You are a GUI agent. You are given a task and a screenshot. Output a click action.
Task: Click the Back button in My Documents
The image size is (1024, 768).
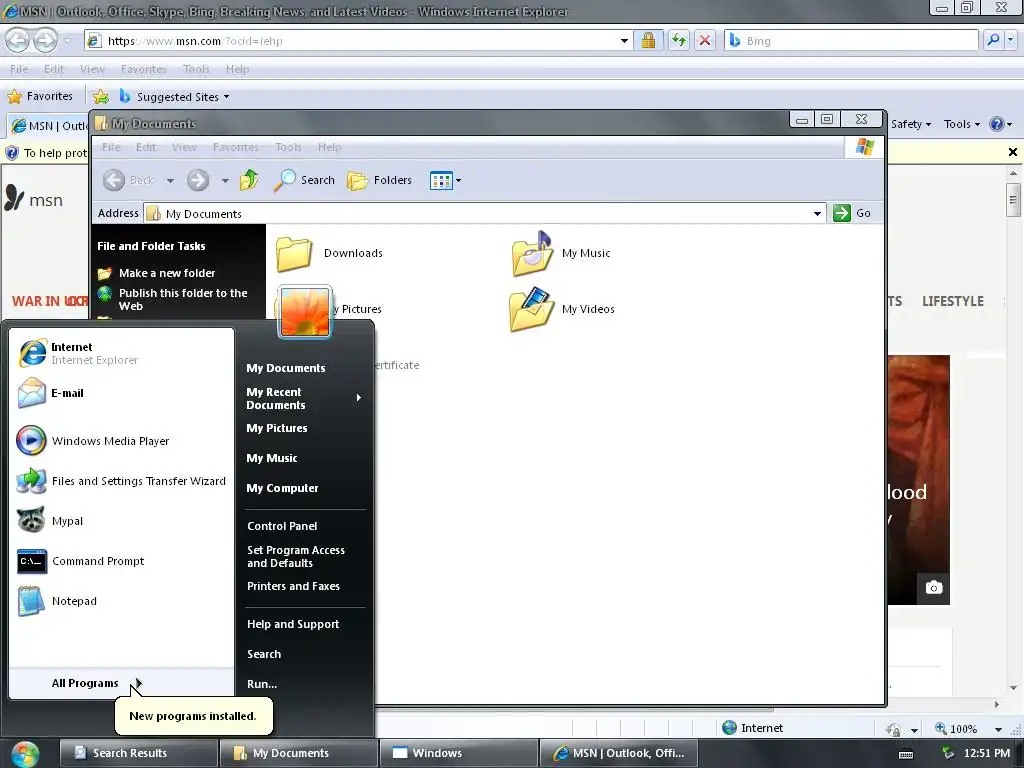pyautogui.click(x=129, y=180)
